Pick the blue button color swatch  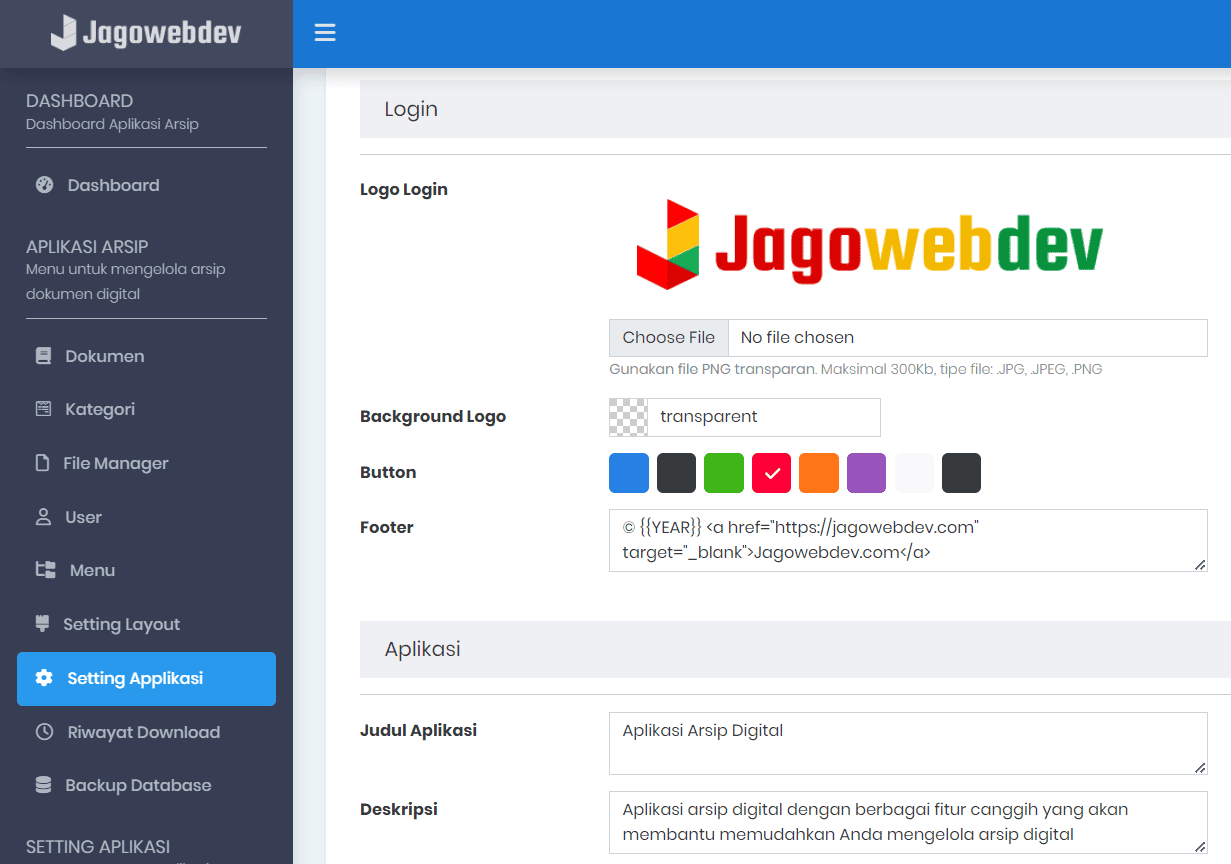coord(629,473)
